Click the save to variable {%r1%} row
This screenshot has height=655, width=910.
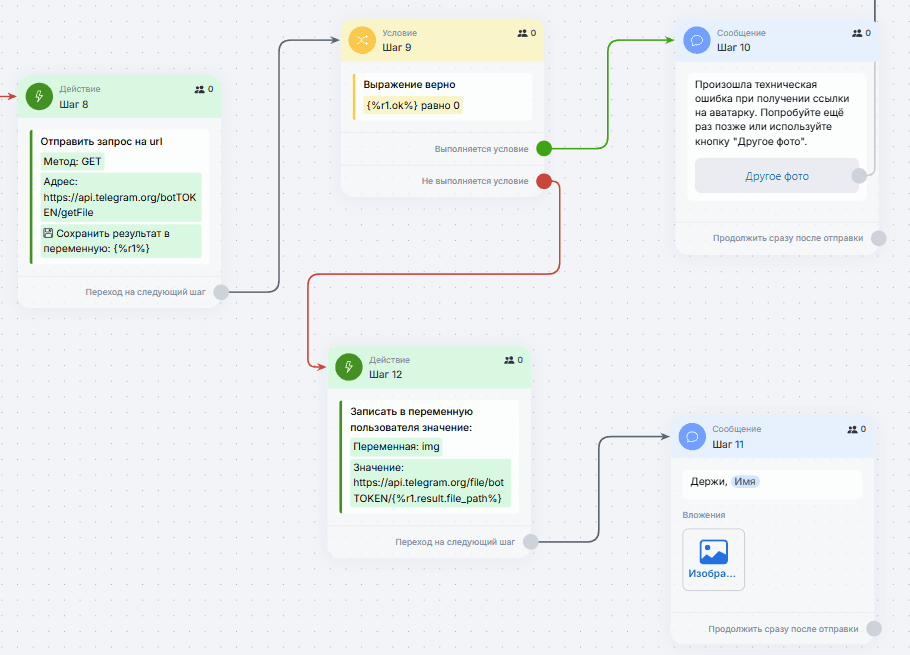(x=121, y=241)
